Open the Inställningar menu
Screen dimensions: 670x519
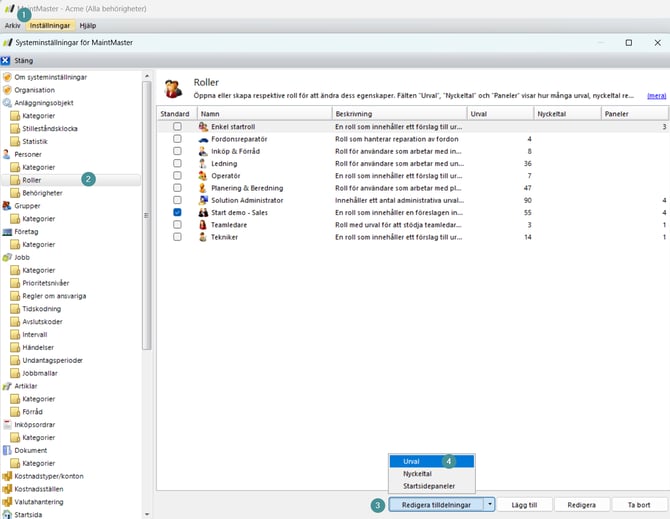pos(50,26)
